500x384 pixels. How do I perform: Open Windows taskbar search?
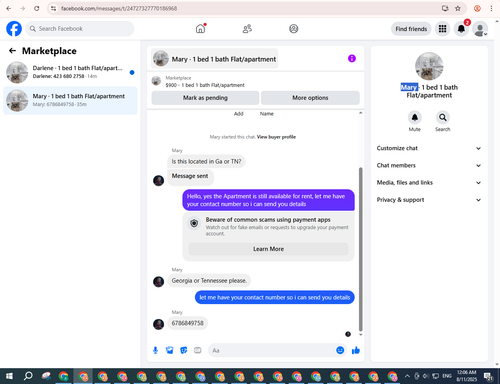pyautogui.click(x=28, y=376)
